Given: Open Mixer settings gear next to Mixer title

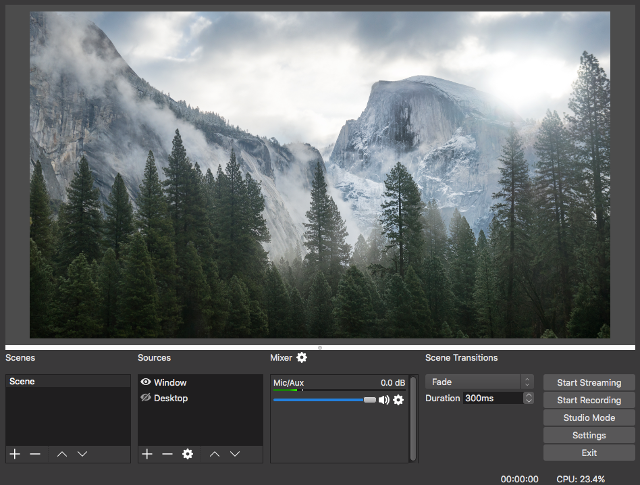Looking at the screenshot, I should click(302, 358).
